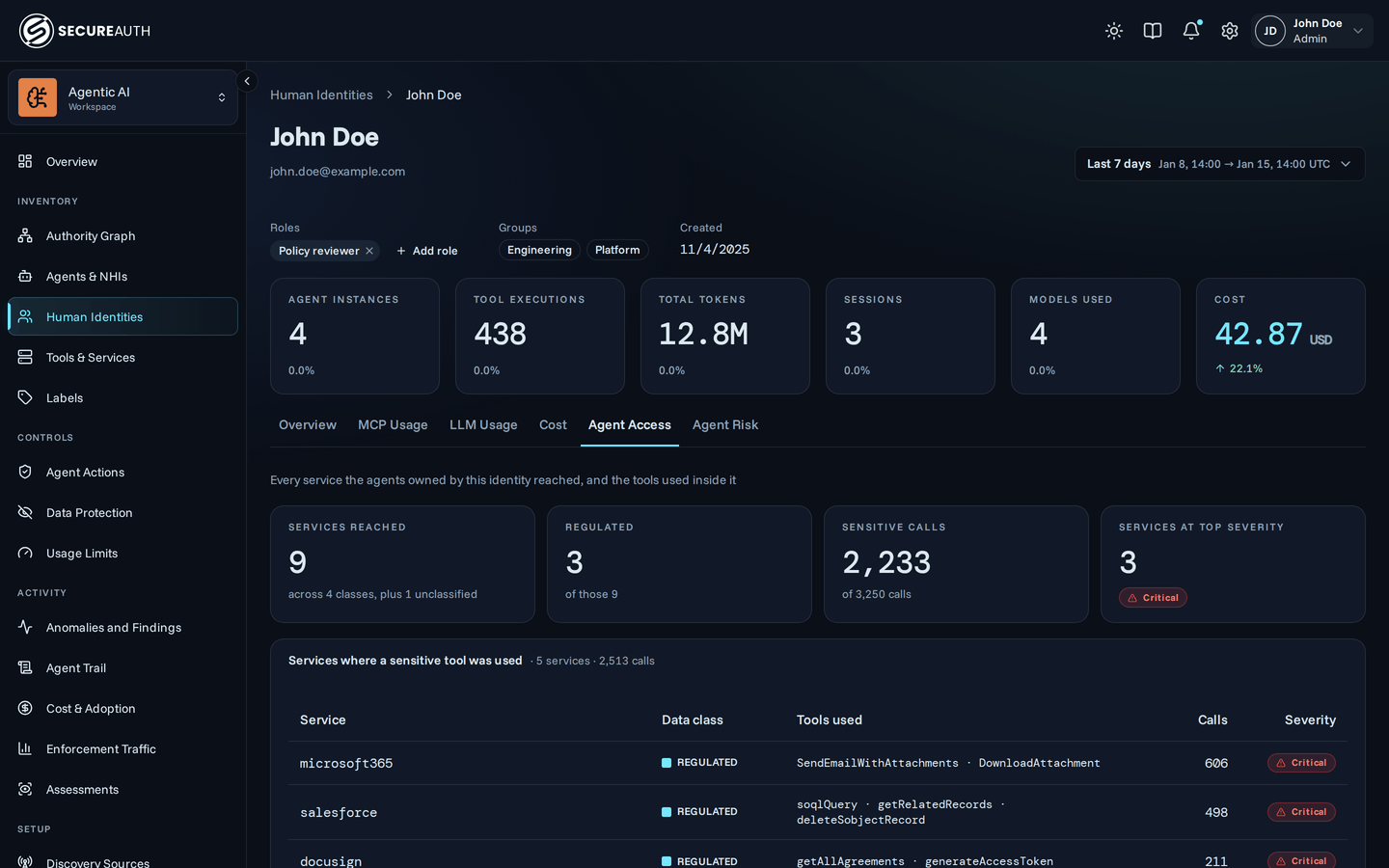The height and width of the screenshot is (868, 1389).
Task: Open the settings gear icon
Action: [x=1230, y=31]
